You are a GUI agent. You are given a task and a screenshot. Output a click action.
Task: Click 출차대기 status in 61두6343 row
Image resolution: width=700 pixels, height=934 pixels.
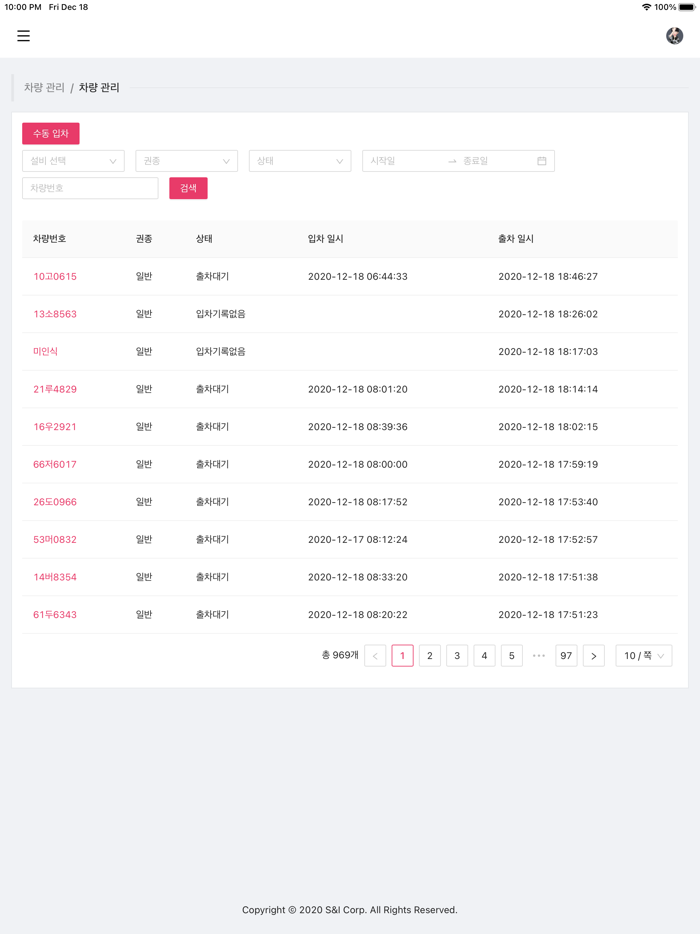coord(213,614)
